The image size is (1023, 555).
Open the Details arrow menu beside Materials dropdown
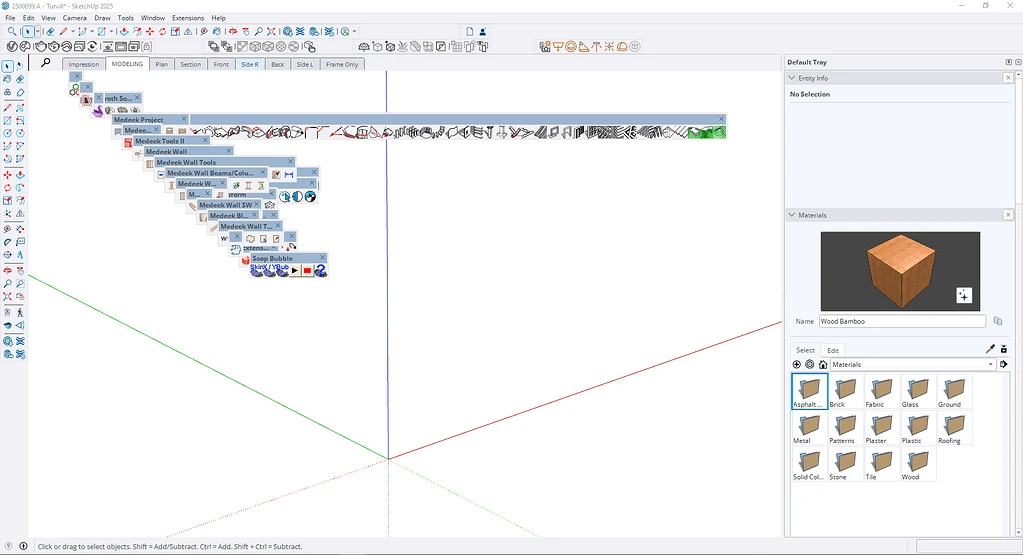point(1004,365)
